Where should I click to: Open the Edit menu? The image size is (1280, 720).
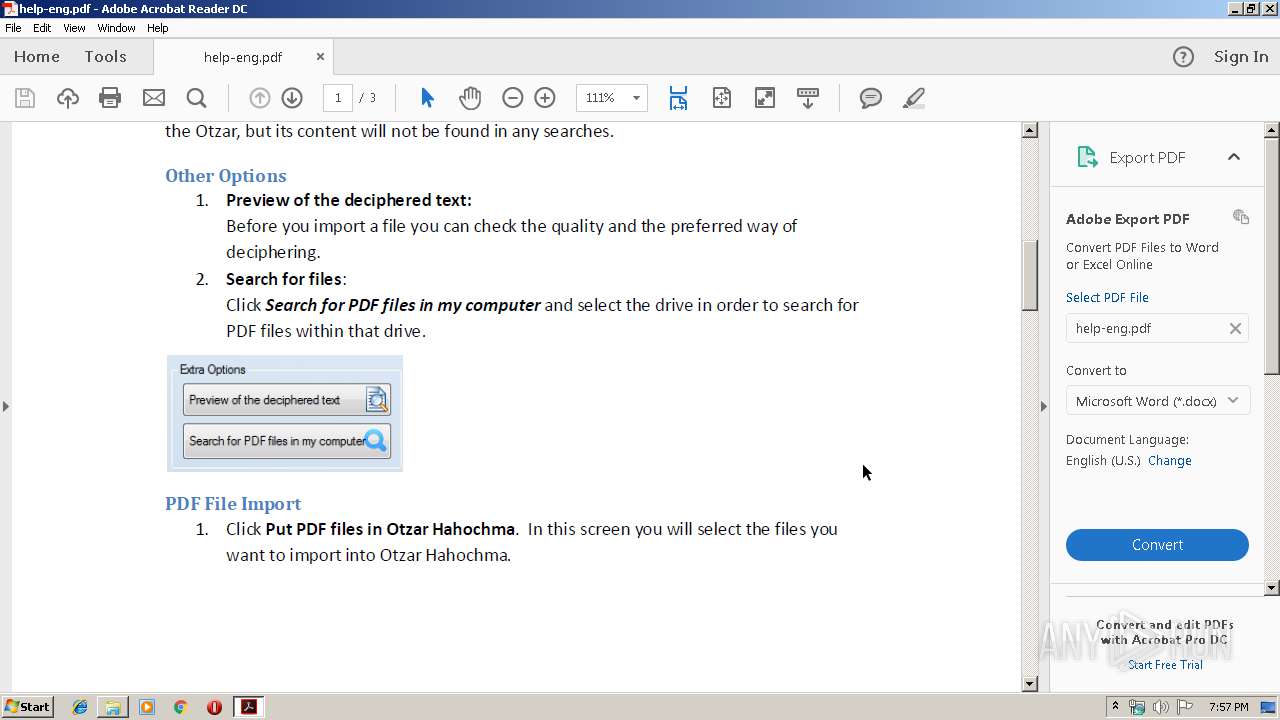point(42,28)
